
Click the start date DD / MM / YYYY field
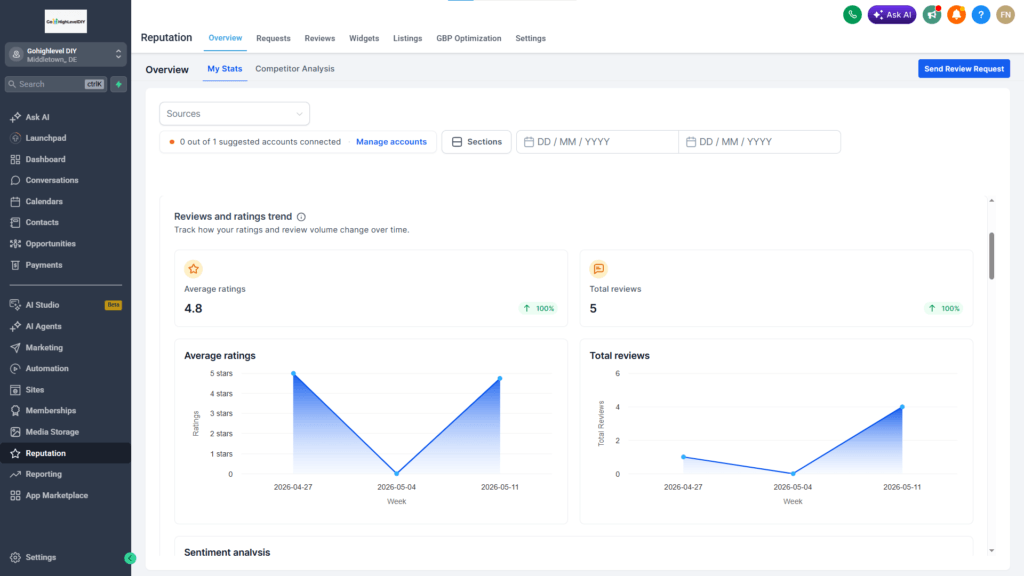point(597,142)
